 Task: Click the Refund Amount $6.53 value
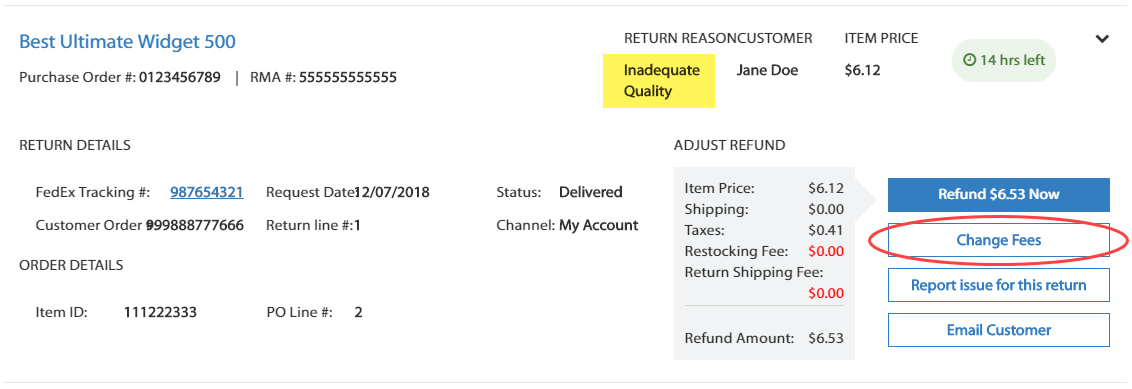[826, 338]
